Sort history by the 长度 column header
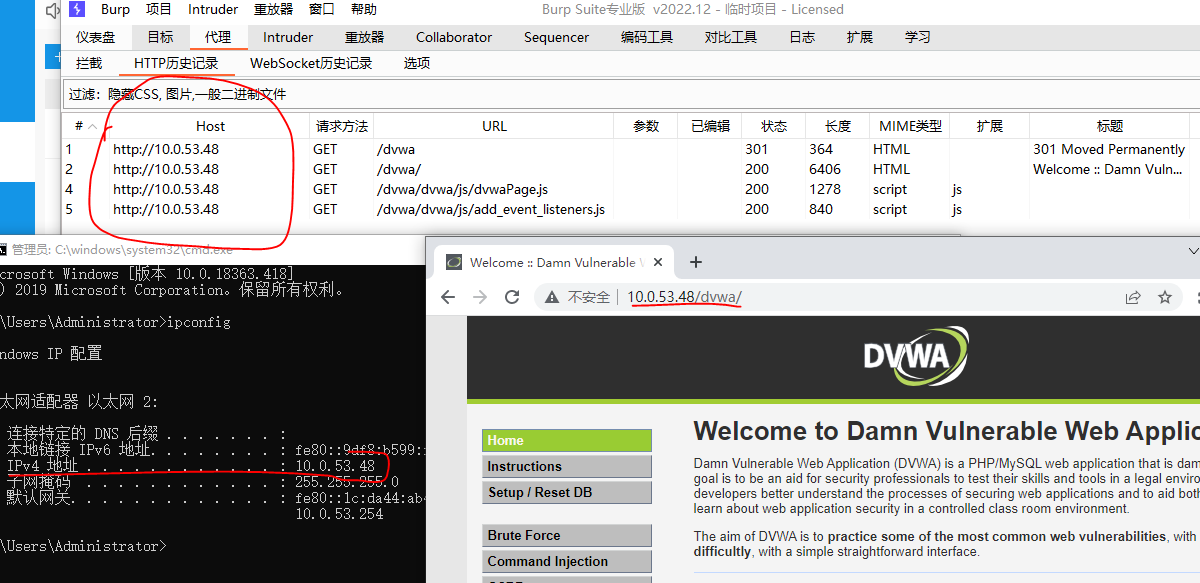Image resolution: width=1200 pixels, height=583 pixels. pyautogui.click(x=838, y=126)
